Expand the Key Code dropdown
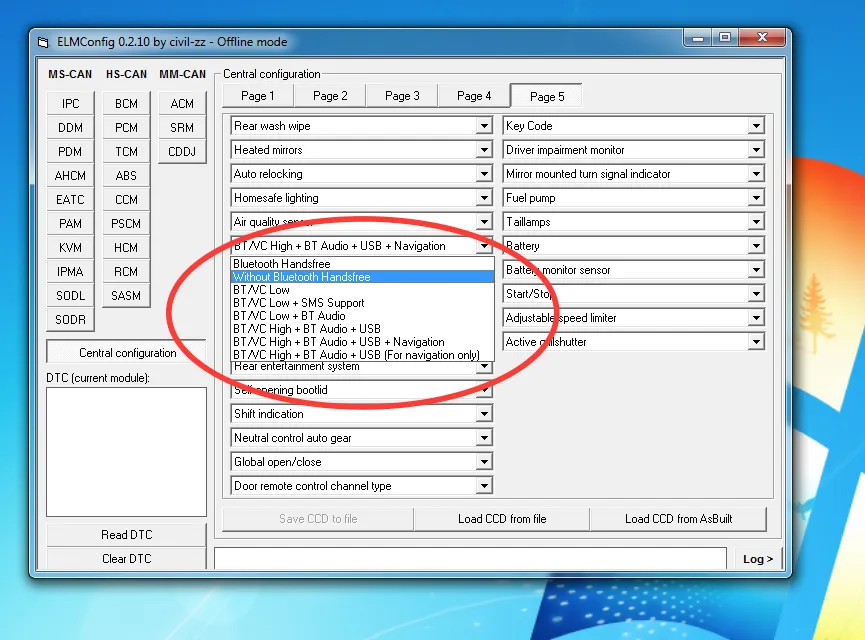The width and height of the screenshot is (865, 640). click(x=756, y=126)
